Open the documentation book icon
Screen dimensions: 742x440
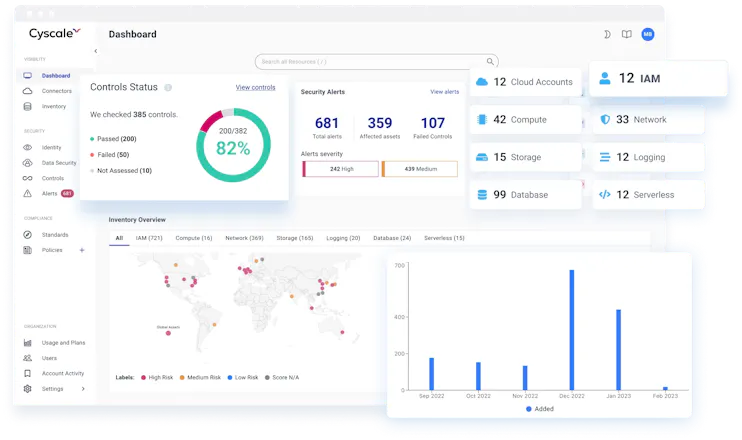(x=627, y=34)
